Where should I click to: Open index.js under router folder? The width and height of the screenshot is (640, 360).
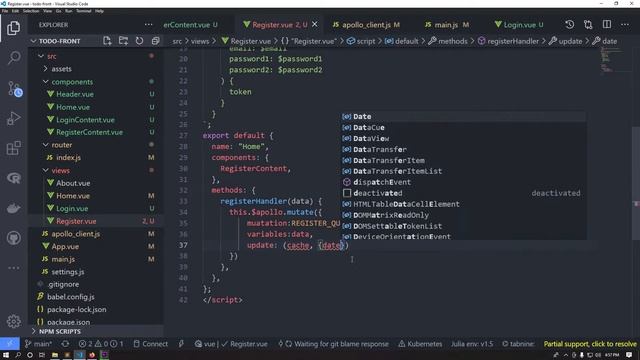(x=68, y=158)
